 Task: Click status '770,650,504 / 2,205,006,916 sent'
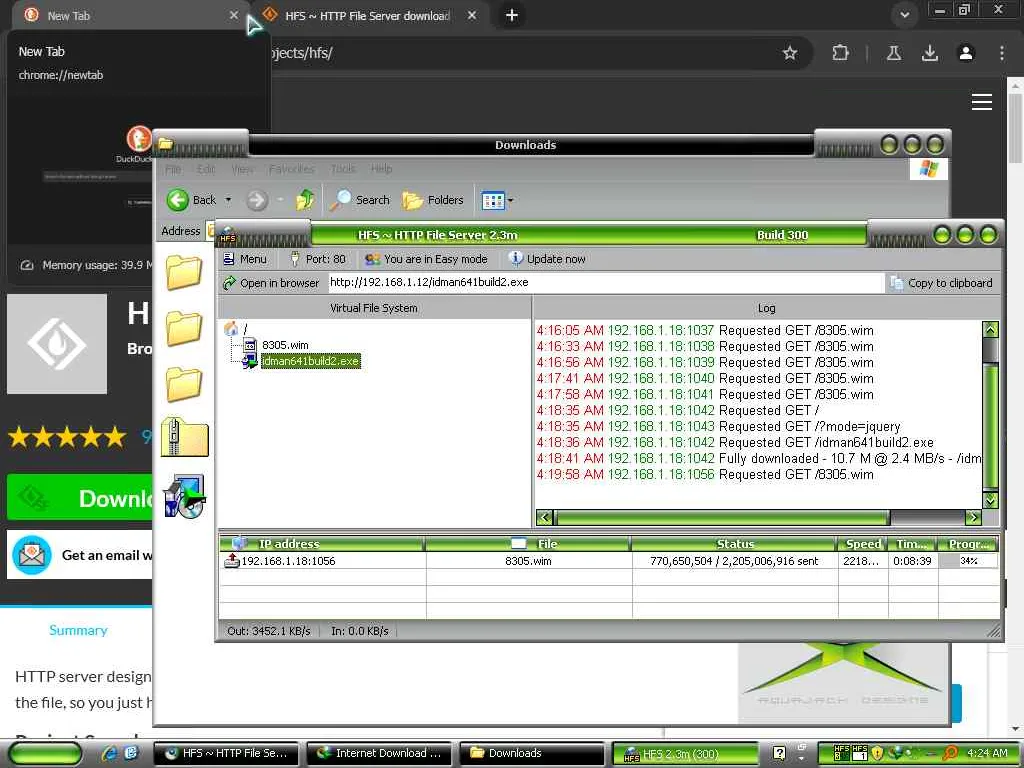[x=734, y=561]
